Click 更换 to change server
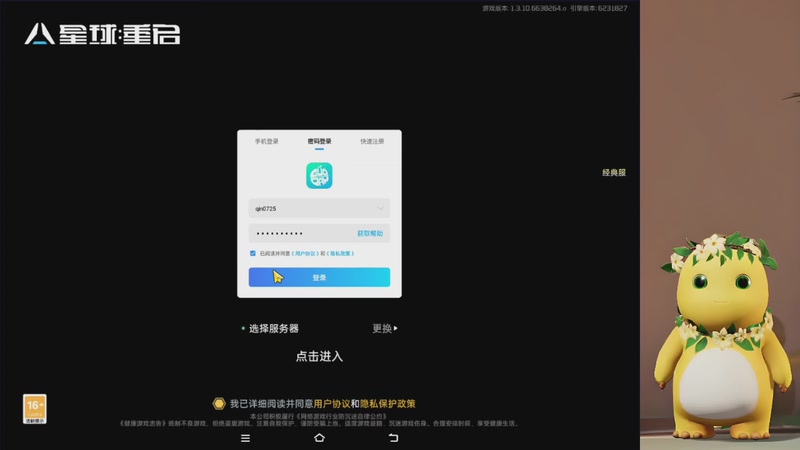The height and width of the screenshot is (450, 800). click(385, 329)
